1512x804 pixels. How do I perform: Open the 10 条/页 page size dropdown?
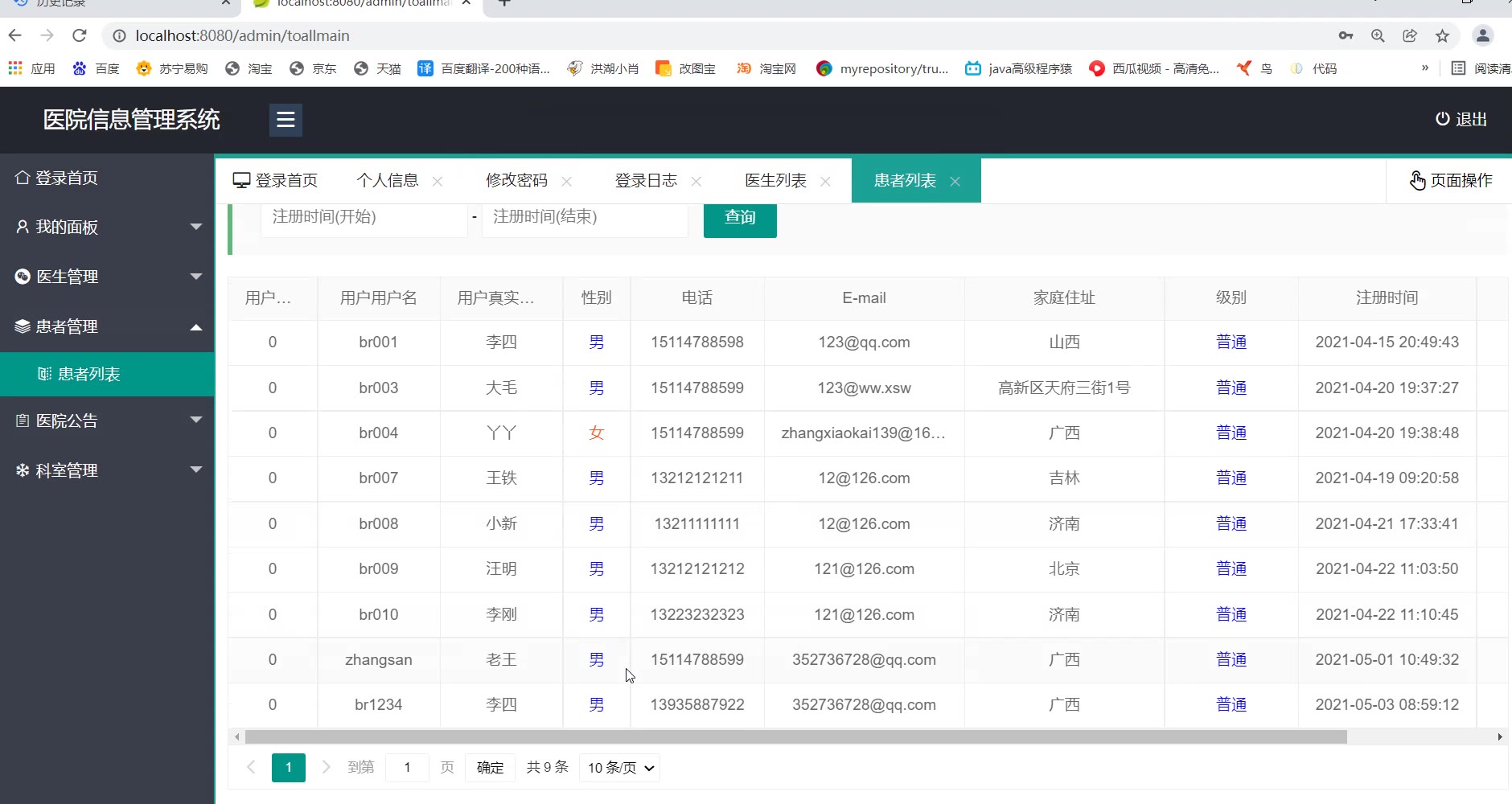(620, 768)
